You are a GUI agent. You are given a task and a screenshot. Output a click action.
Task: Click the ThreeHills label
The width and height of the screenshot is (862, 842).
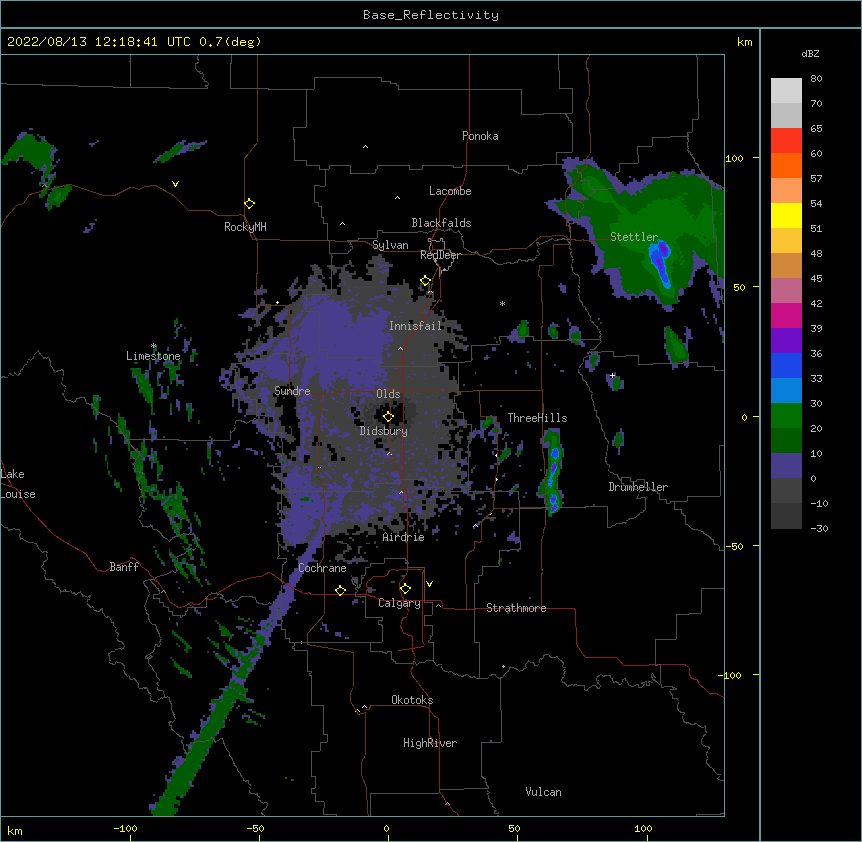click(x=537, y=418)
